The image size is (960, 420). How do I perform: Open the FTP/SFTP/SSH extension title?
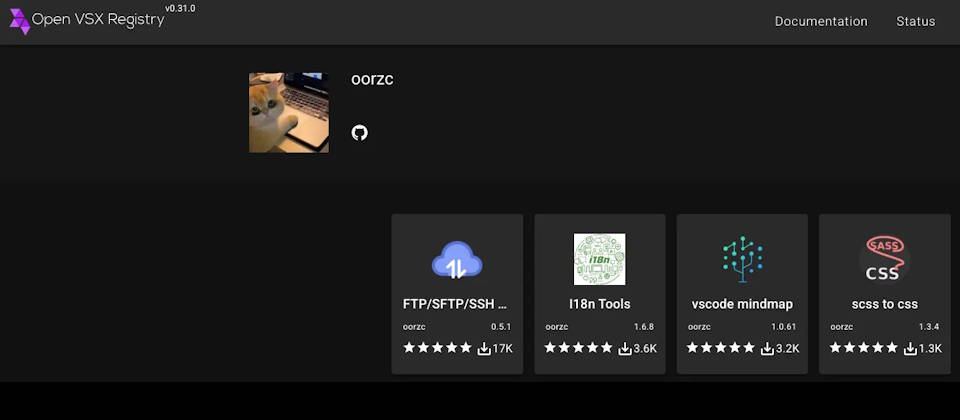point(457,304)
